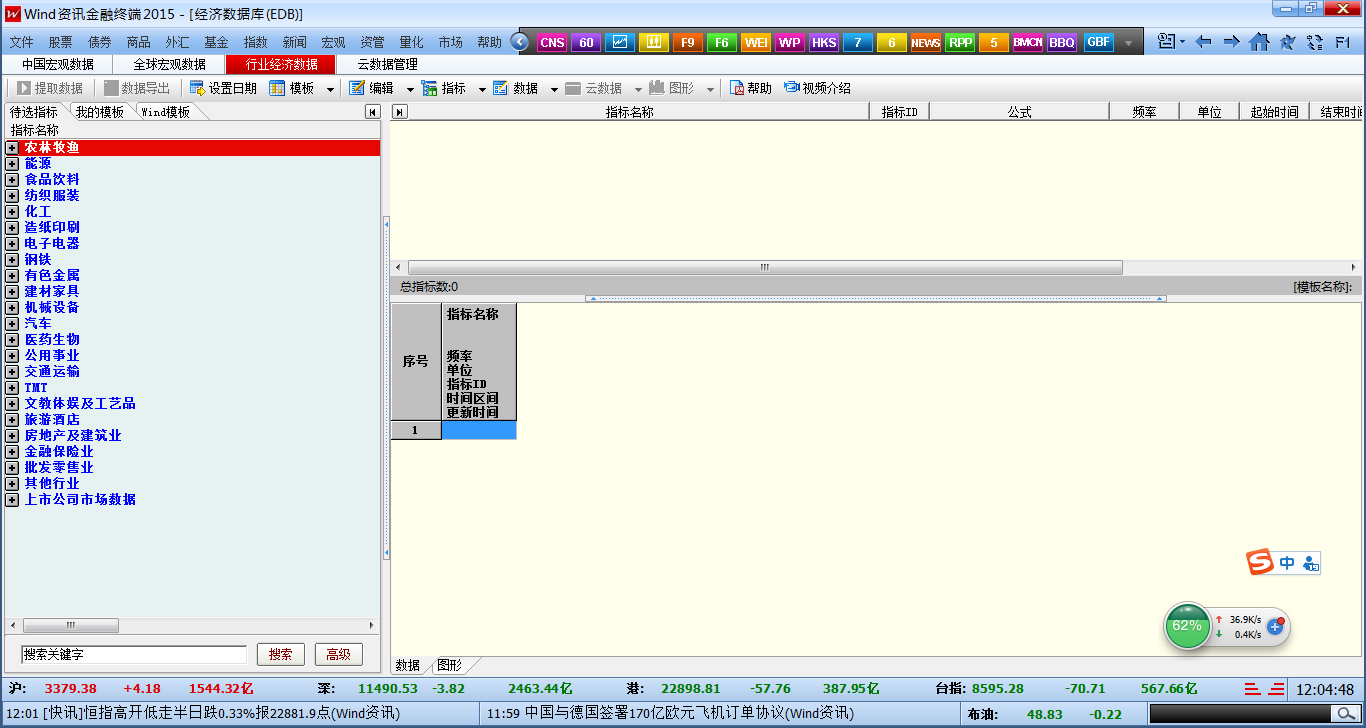Screen dimensions: 1366x728
Task: Switch to the 云数据管理 tab
Action: [388, 64]
